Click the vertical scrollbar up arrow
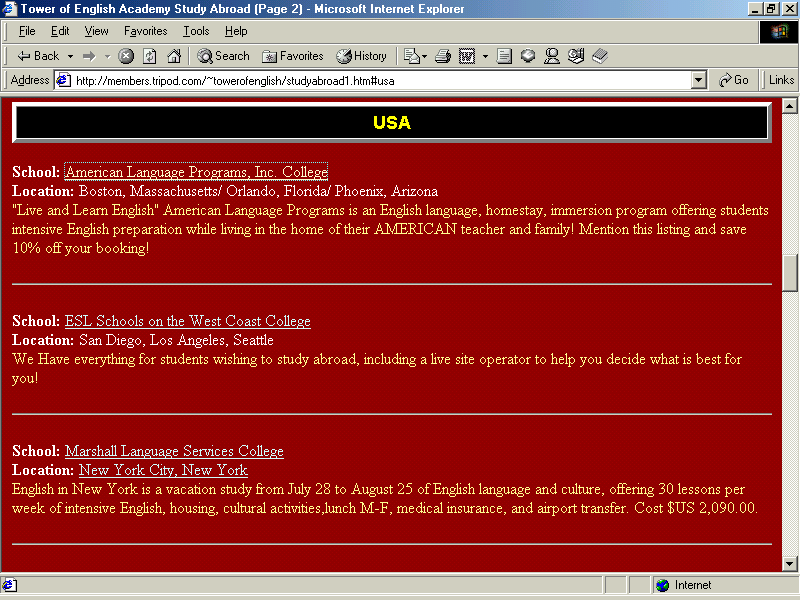The height and width of the screenshot is (600, 800). click(789, 106)
